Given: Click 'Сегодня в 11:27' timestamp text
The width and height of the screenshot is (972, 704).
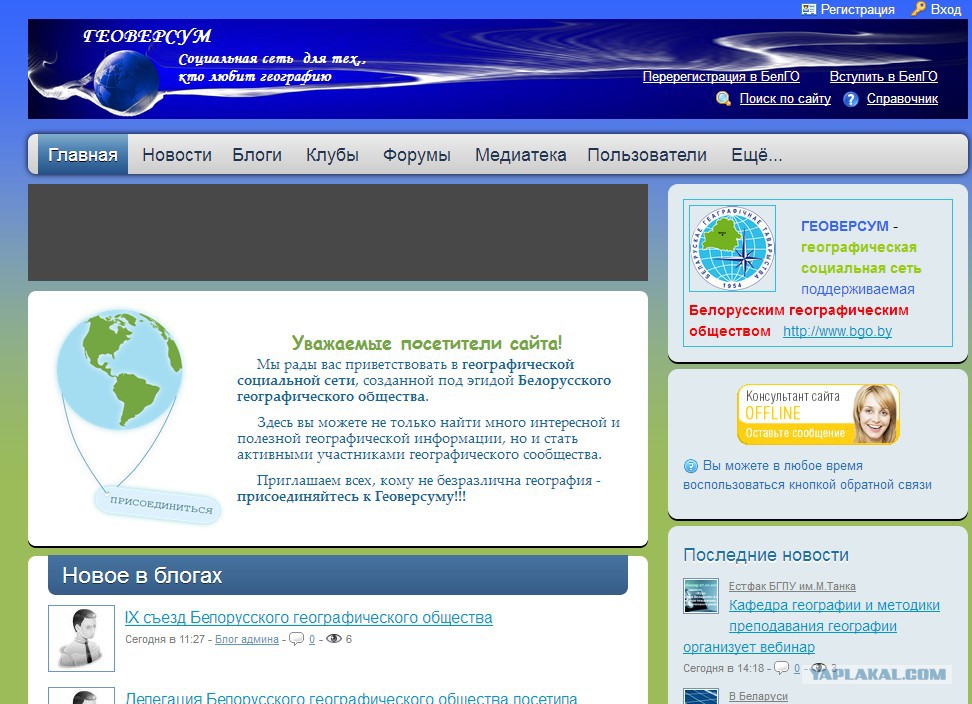Looking at the screenshot, I should tap(165, 639).
